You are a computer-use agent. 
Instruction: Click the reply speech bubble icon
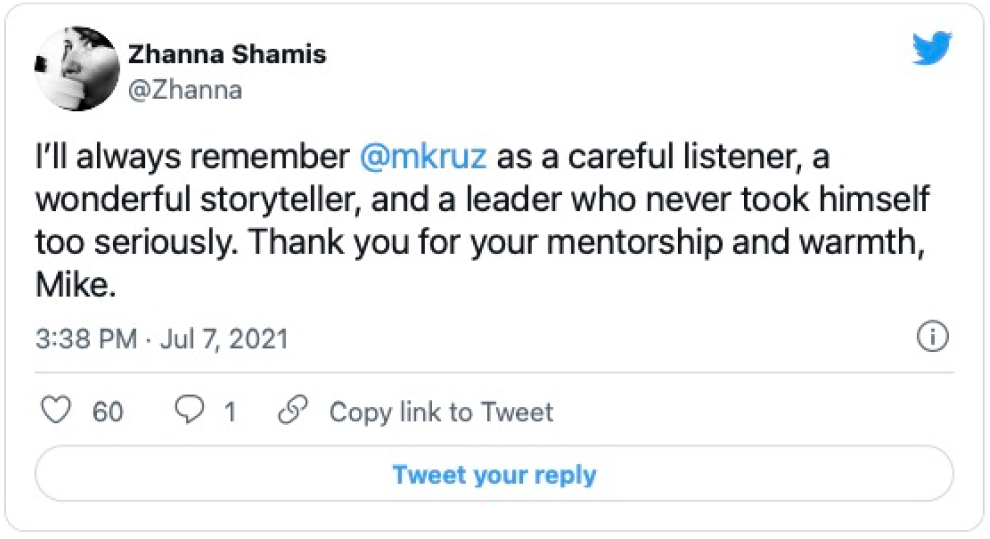pyautogui.click(x=190, y=411)
